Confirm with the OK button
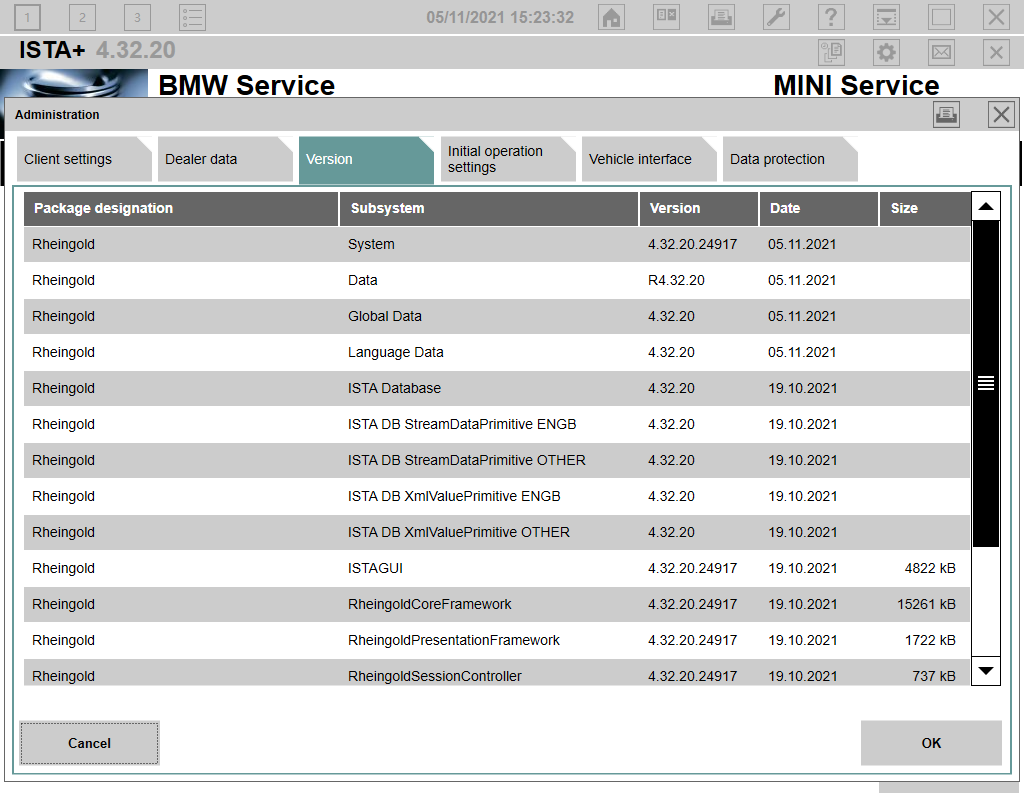The height and width of the screenshot is (800, 1024). tap(931, 743)
